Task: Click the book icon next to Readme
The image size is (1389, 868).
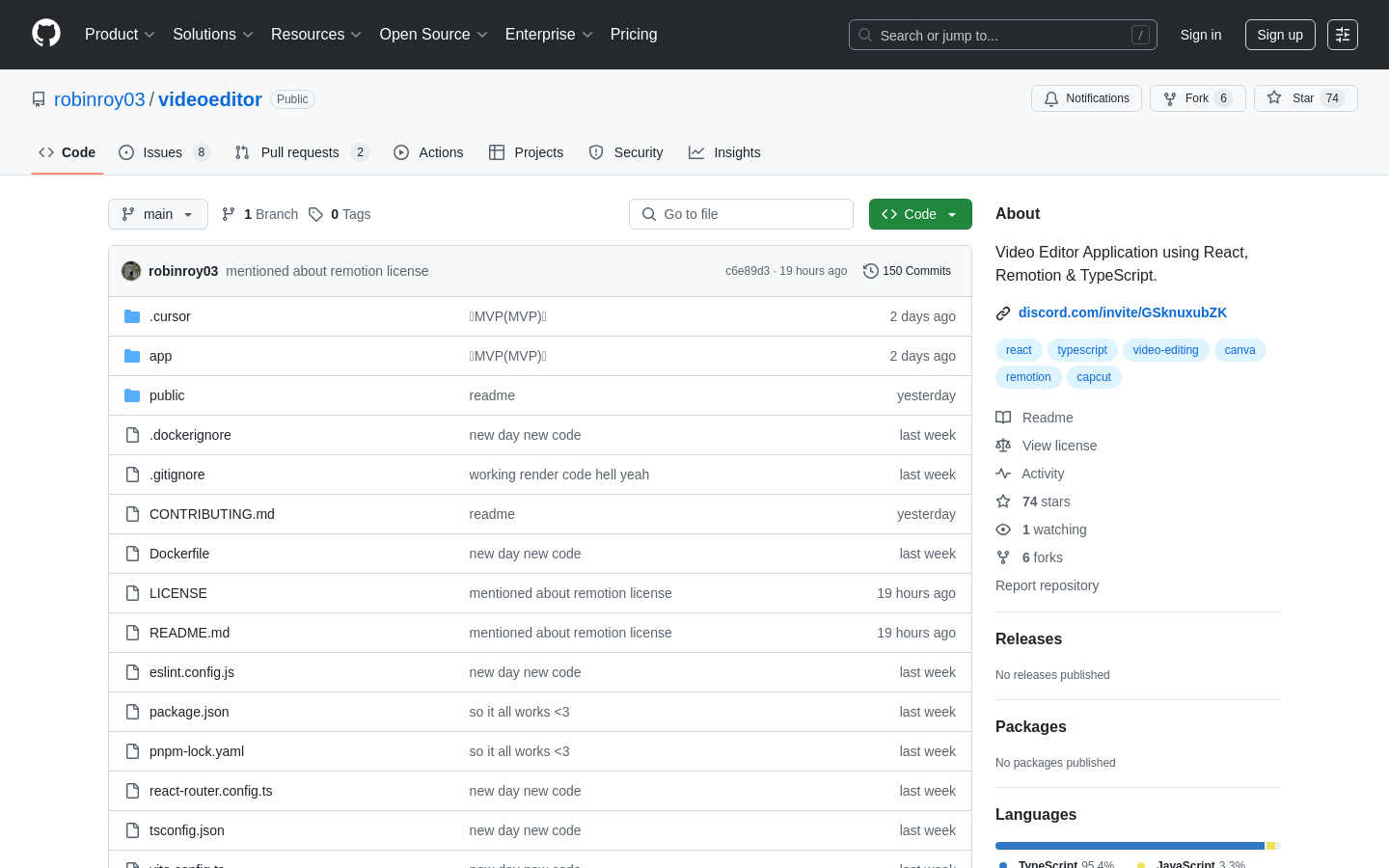Action: coord(1003,418)
